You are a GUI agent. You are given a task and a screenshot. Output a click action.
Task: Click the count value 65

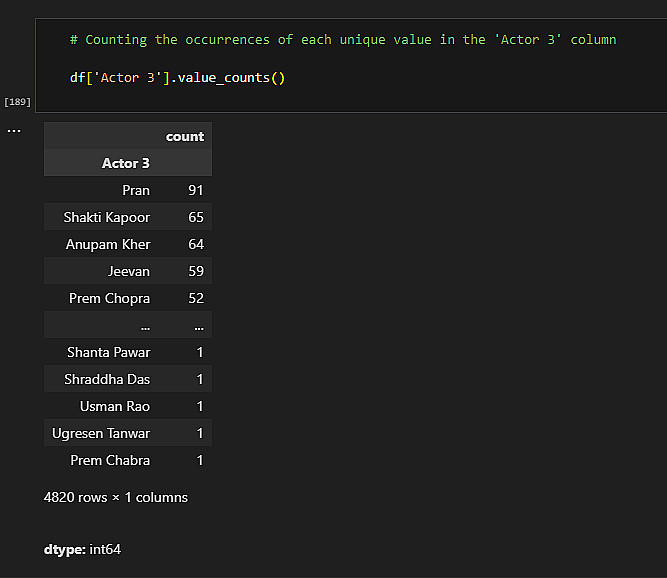(x=195, y=217)
